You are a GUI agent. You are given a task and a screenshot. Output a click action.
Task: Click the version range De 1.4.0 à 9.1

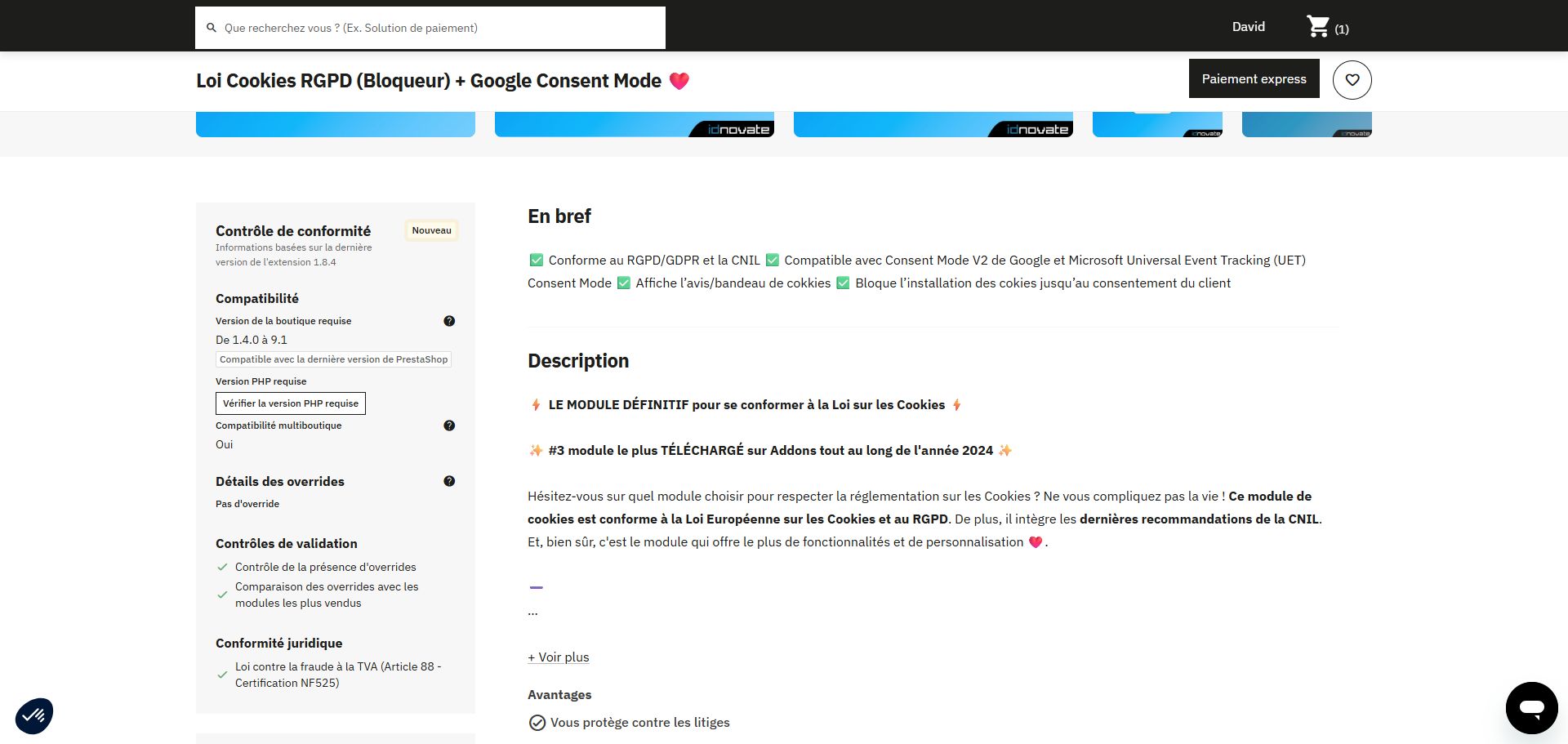click(x=252, y=340)
